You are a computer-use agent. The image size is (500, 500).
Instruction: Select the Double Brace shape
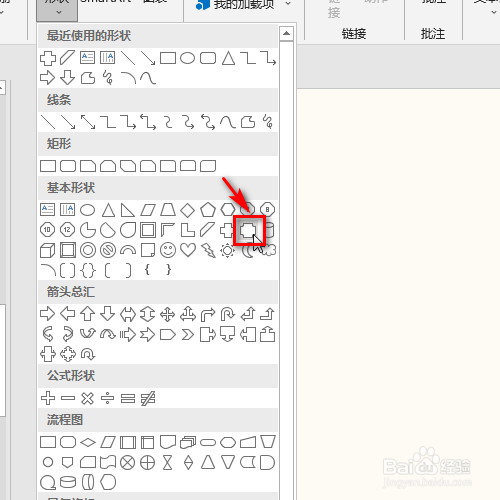point(88,270)
